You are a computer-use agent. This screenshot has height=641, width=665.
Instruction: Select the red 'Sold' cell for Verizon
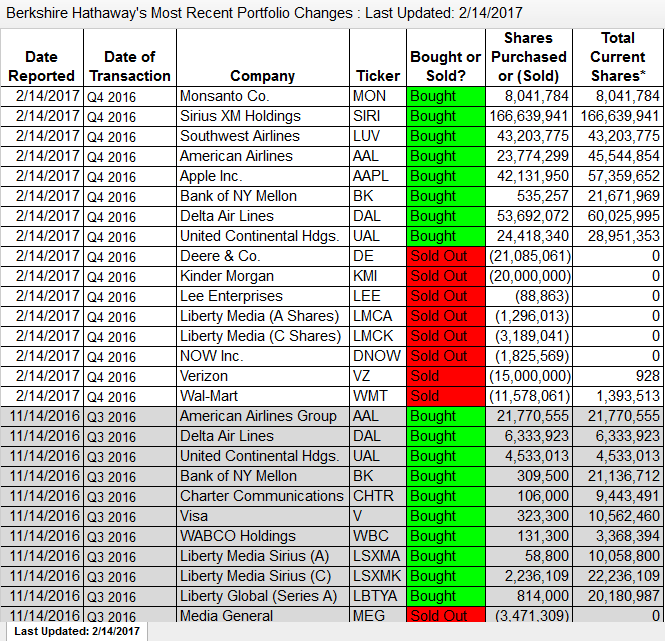pos(446,376)
